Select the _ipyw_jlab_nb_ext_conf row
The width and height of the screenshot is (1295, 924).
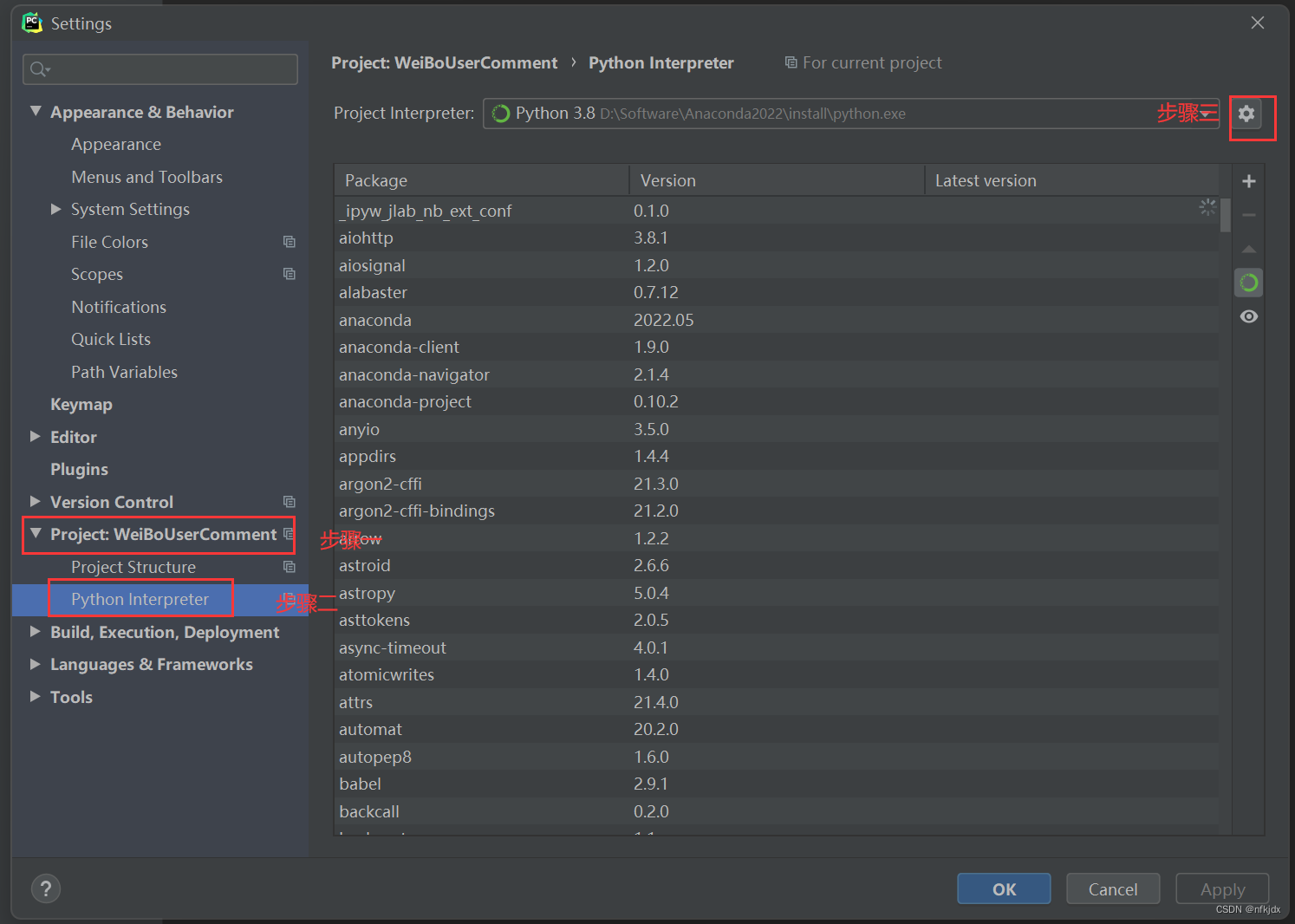(777, 211)
